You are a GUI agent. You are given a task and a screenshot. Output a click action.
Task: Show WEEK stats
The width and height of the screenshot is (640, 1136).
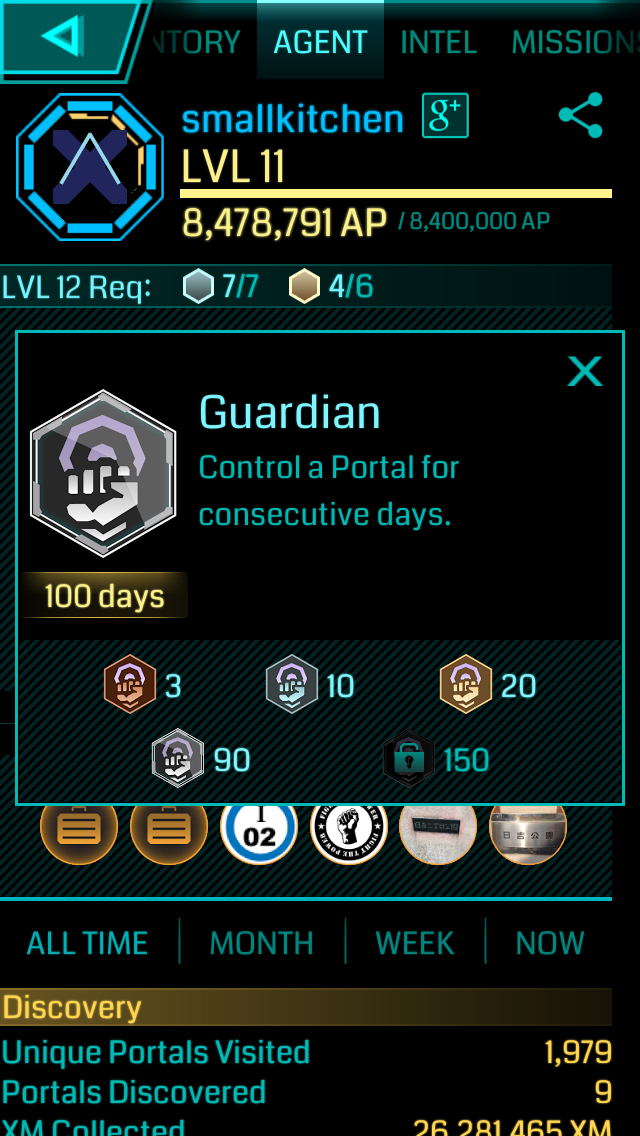pos(415,943)
